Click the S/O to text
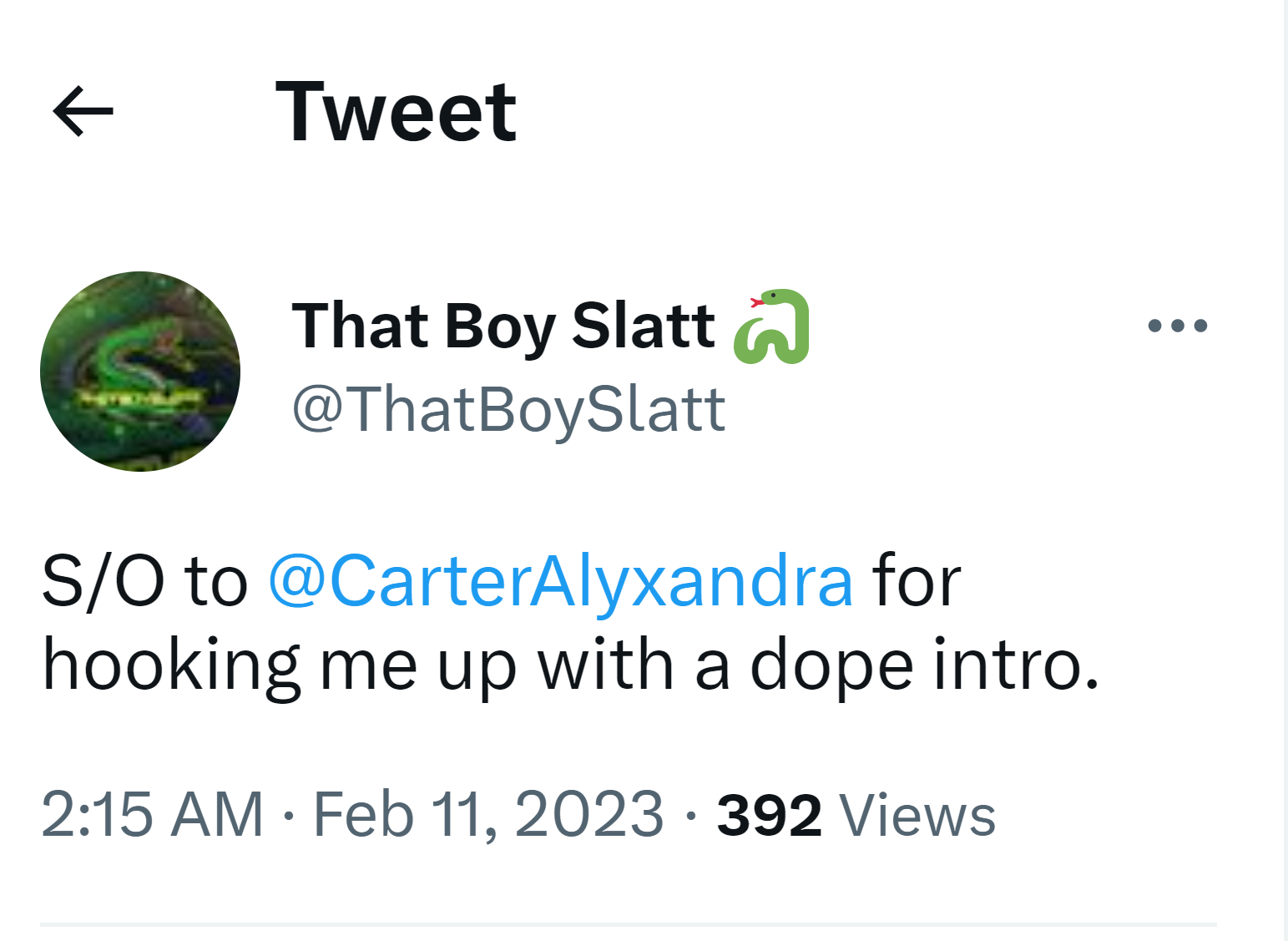Viewport: 1288px width, 941px height. coord(144,581)
